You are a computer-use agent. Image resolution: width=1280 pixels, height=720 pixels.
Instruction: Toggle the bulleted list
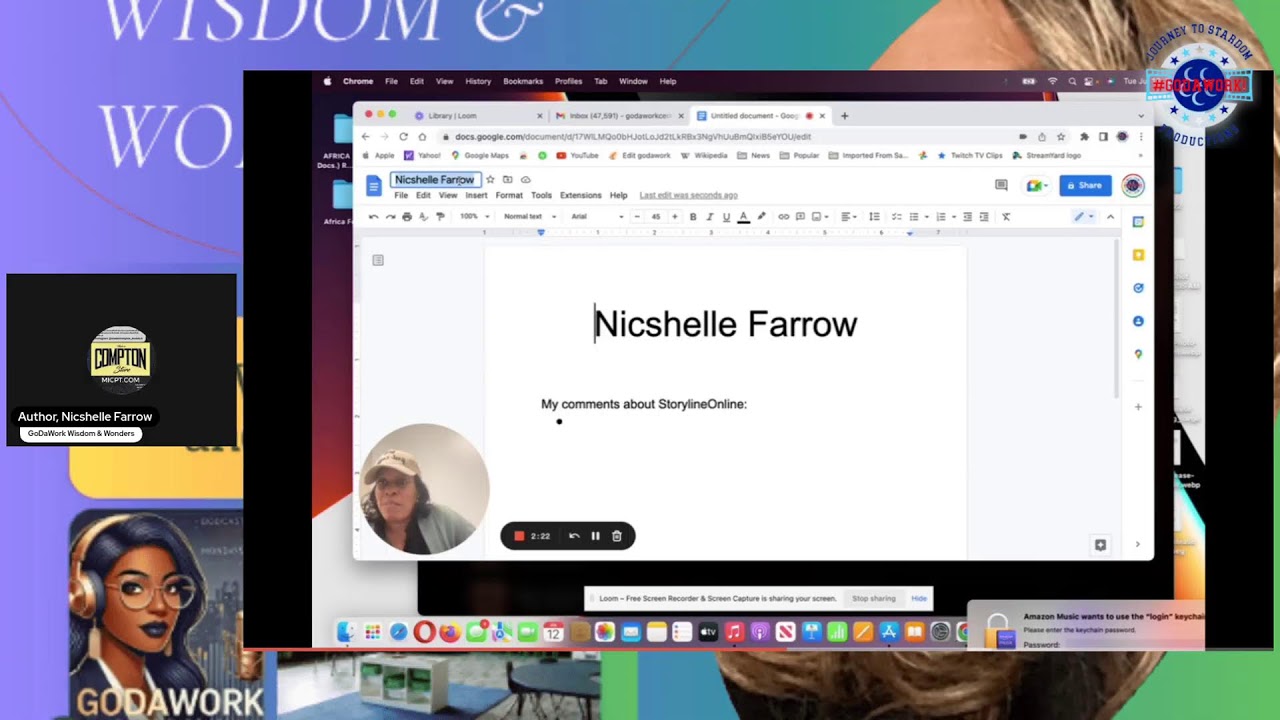point(914,217)
